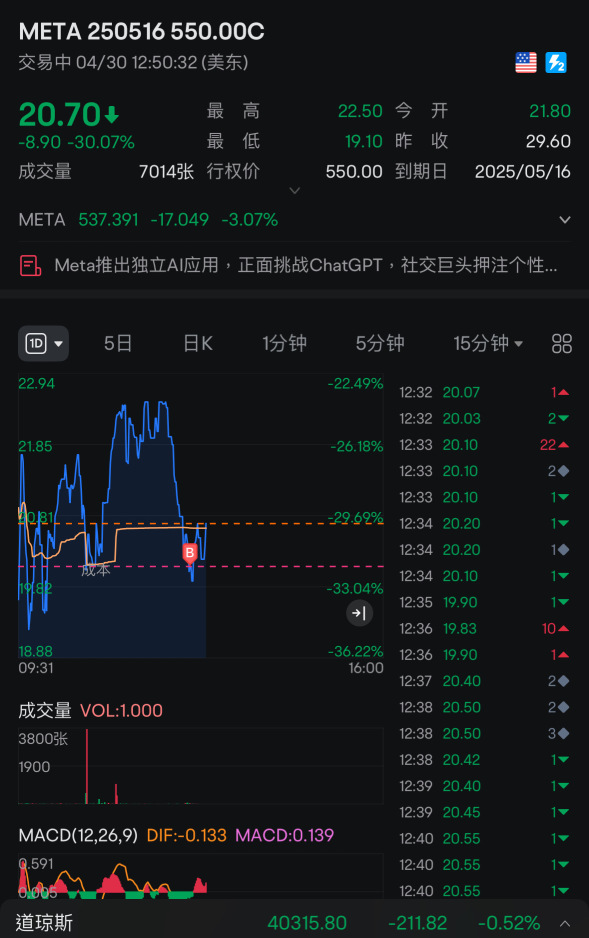Tap the MACD(12,26,9) indicator label
This screenshot has height=938, width=589.
[x=78, y=836]
